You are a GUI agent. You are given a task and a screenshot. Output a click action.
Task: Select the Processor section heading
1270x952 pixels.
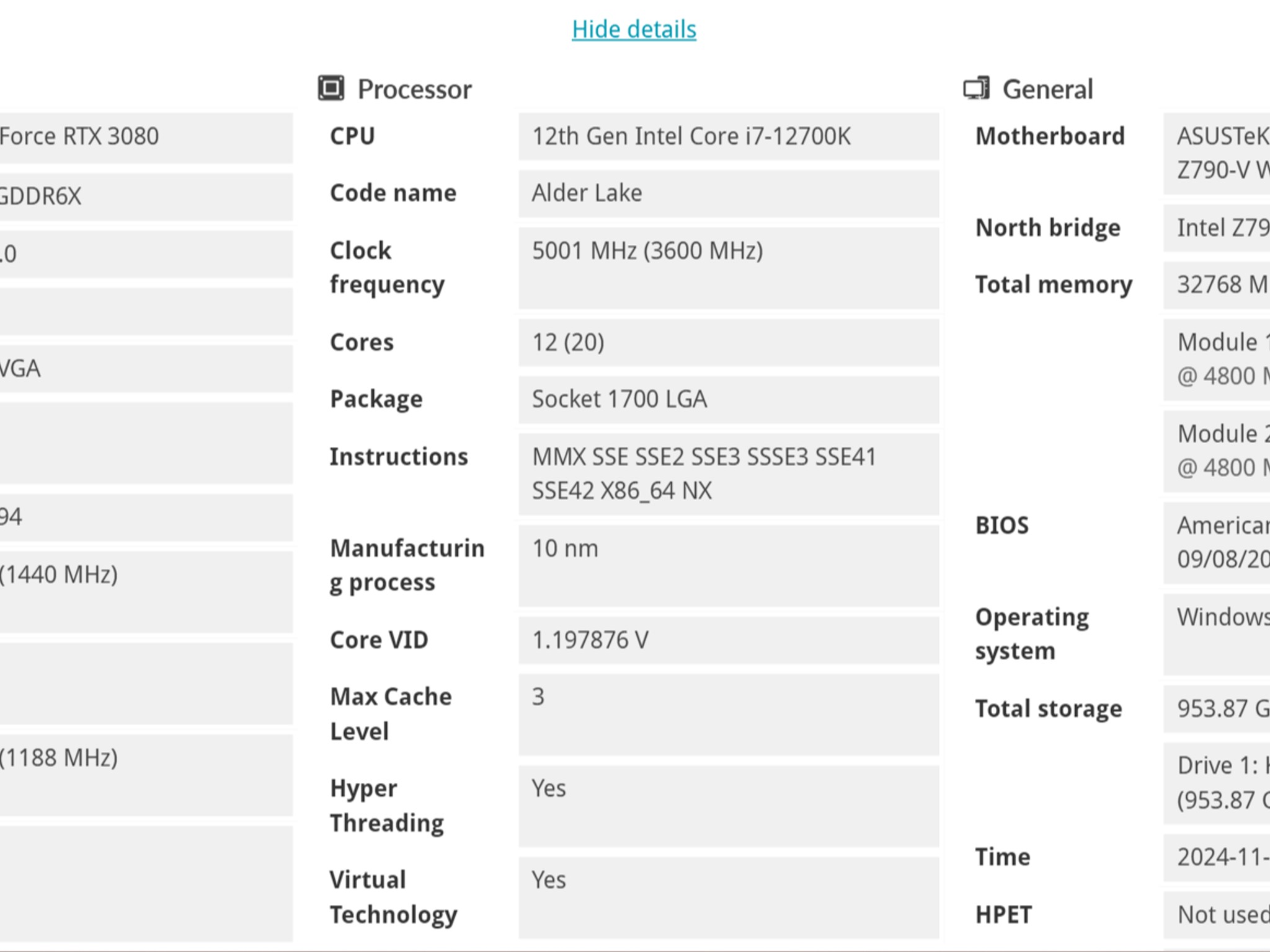(x=415, y=89)
